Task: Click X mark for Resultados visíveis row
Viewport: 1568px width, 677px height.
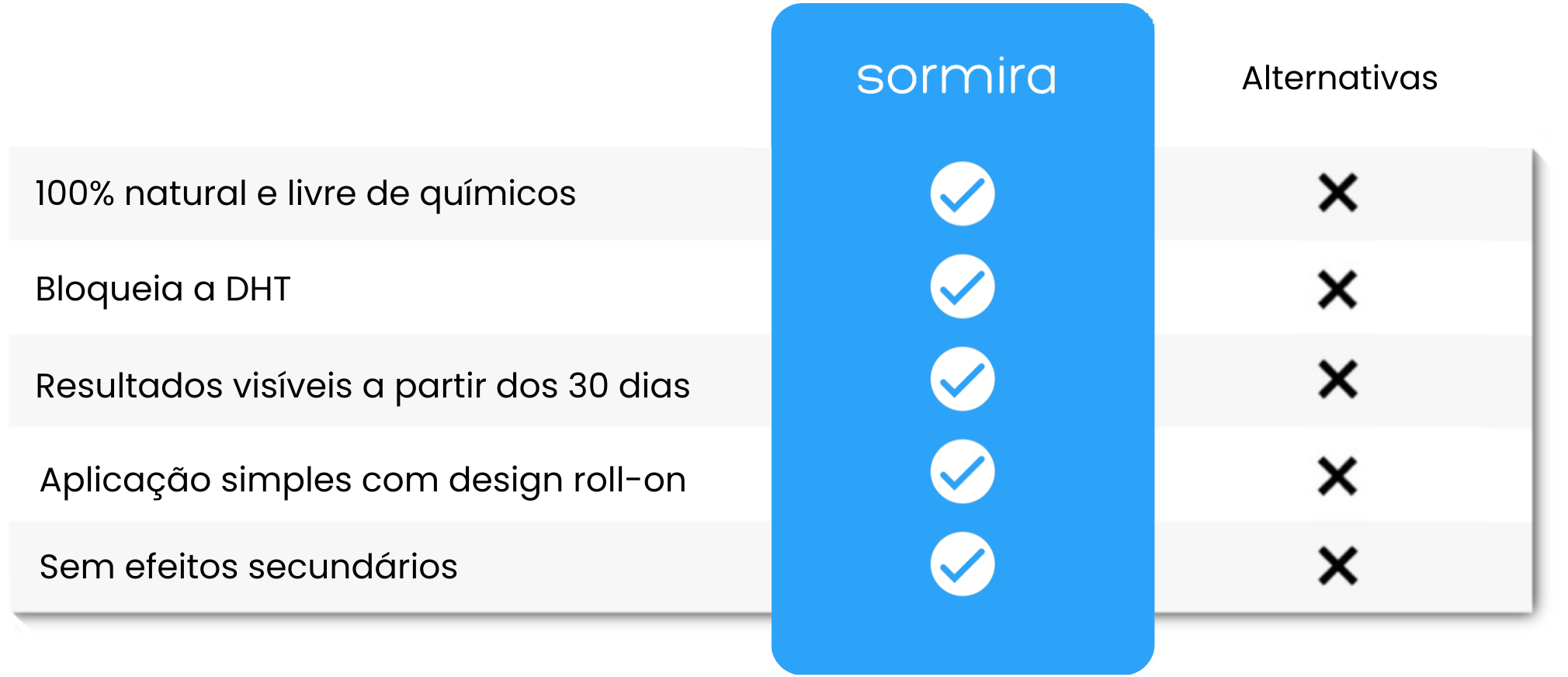Action: tap(1338, 380)
